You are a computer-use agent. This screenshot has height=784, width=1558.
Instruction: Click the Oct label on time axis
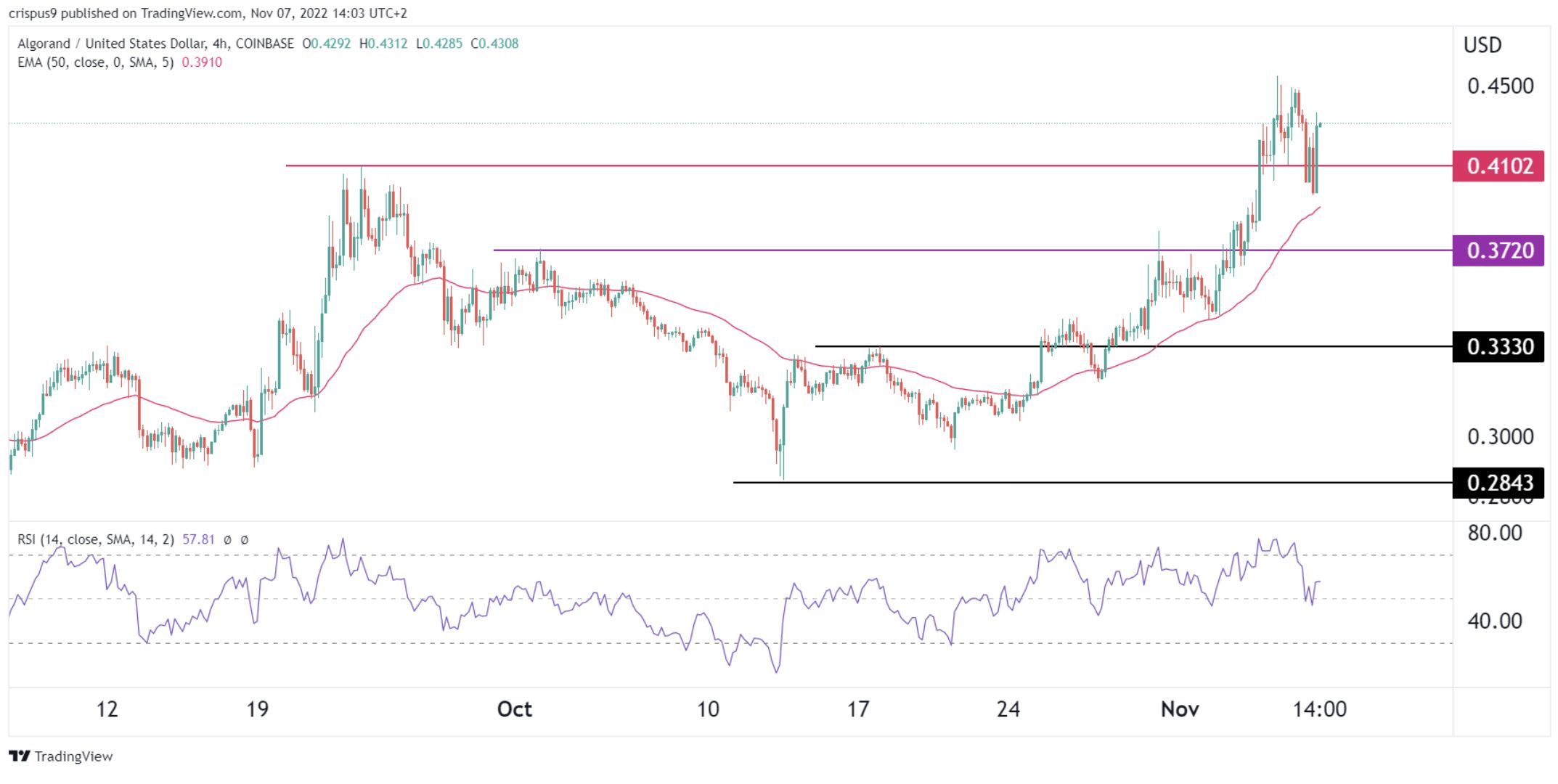pyautogui.click(x=514, y=709)
